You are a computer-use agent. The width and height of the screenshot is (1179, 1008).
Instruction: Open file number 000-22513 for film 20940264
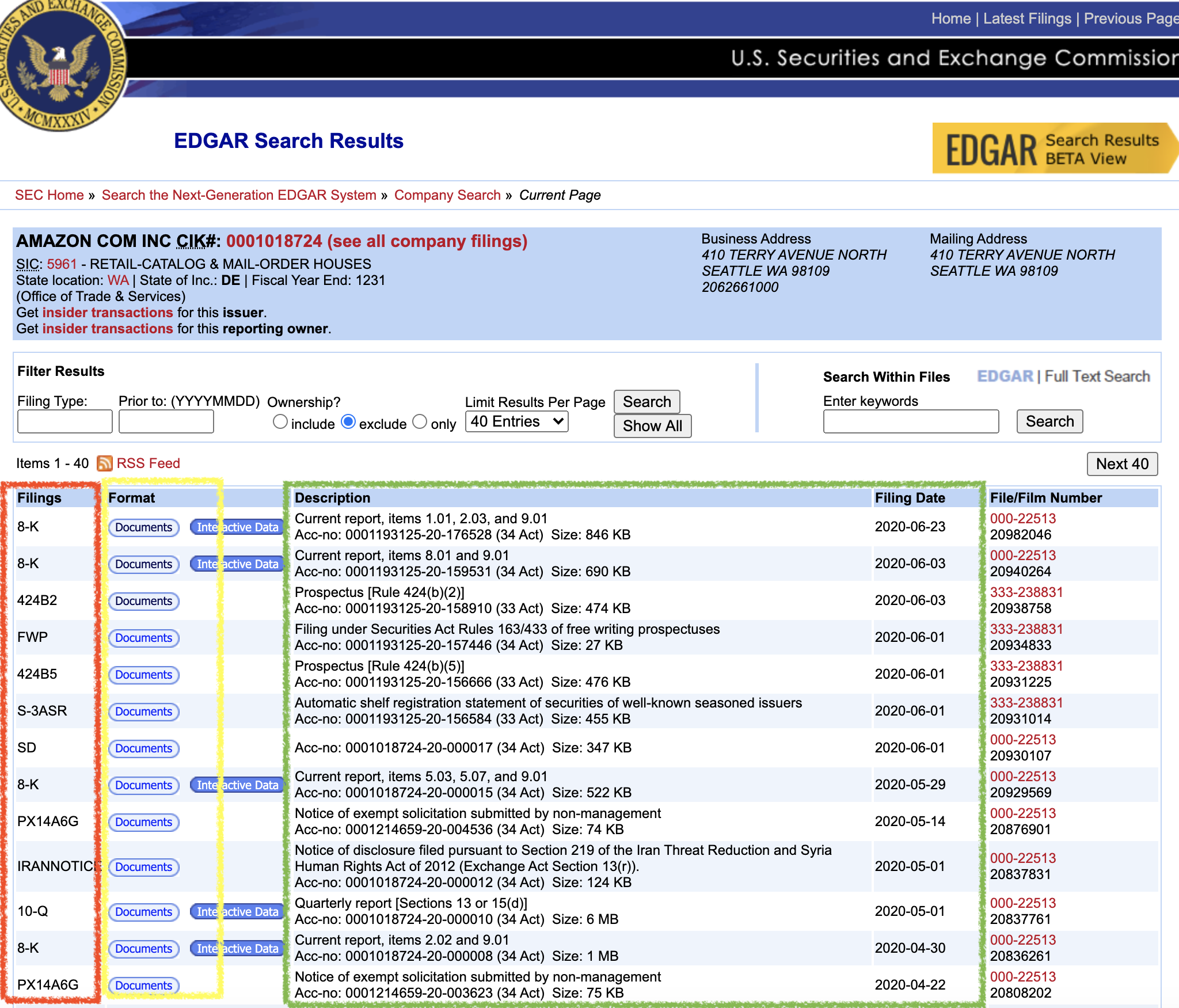(x=1023, y=556)
